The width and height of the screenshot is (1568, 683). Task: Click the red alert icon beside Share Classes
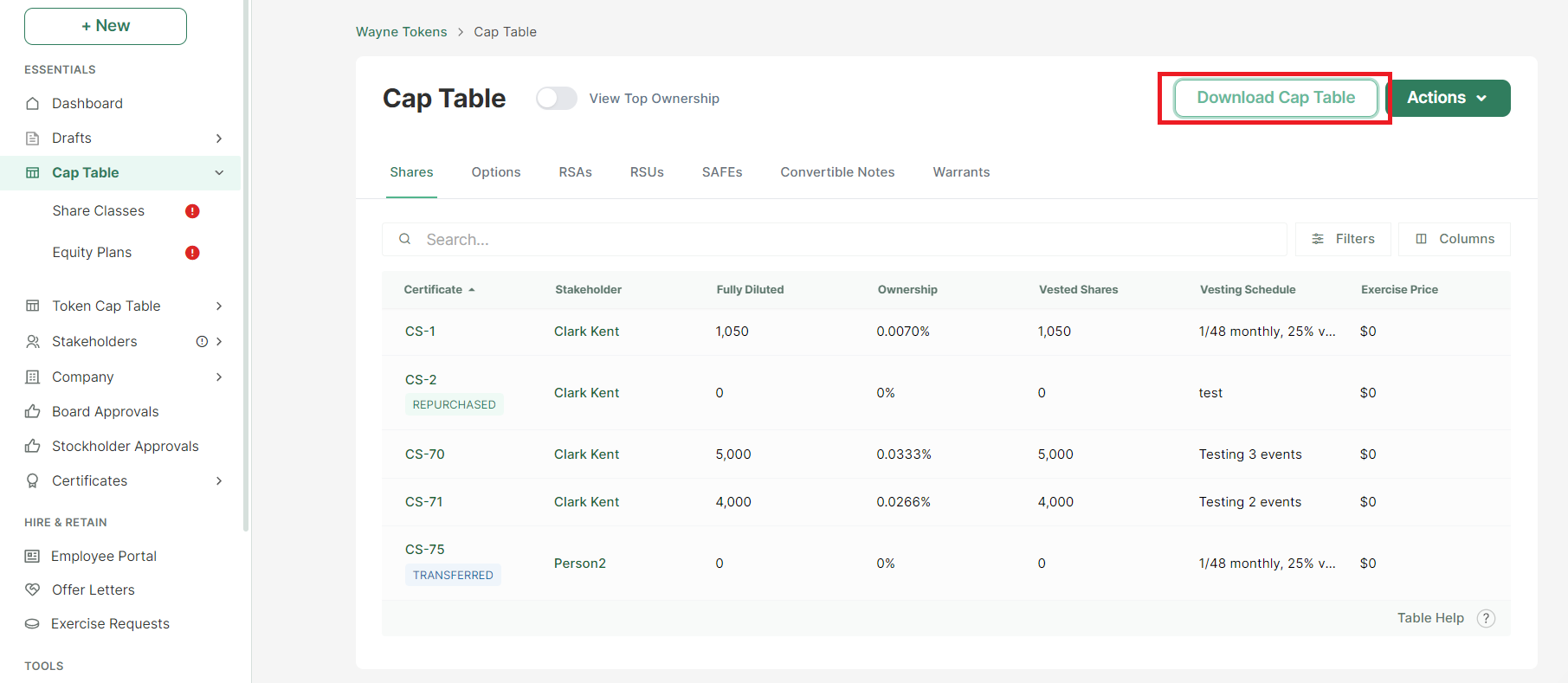[x=192, y=211]
